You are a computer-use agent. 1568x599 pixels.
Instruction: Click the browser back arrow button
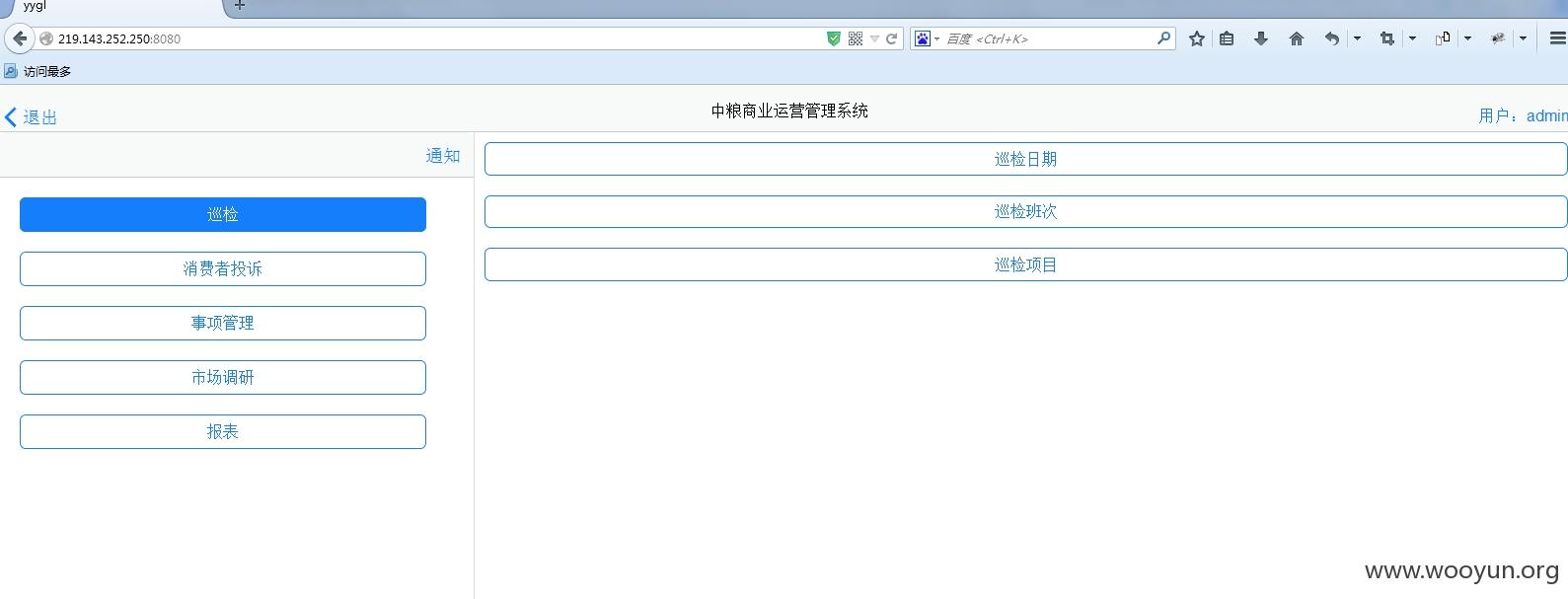pos(20,38)
